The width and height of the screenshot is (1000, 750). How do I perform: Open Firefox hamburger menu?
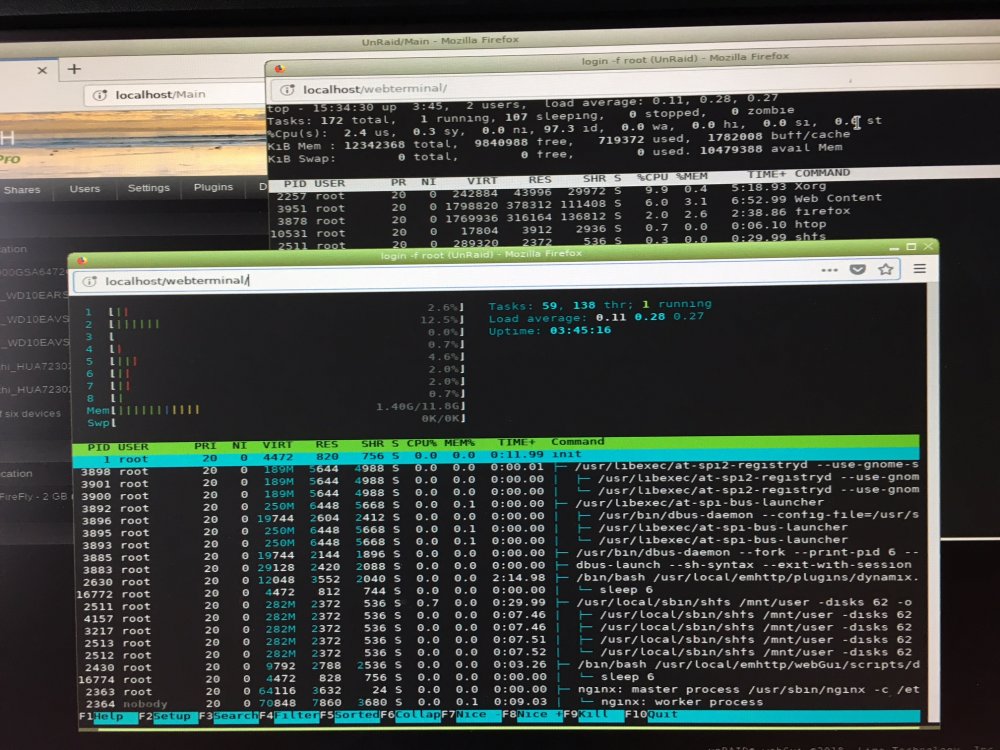pyautogui.click(x=920, y=268)
